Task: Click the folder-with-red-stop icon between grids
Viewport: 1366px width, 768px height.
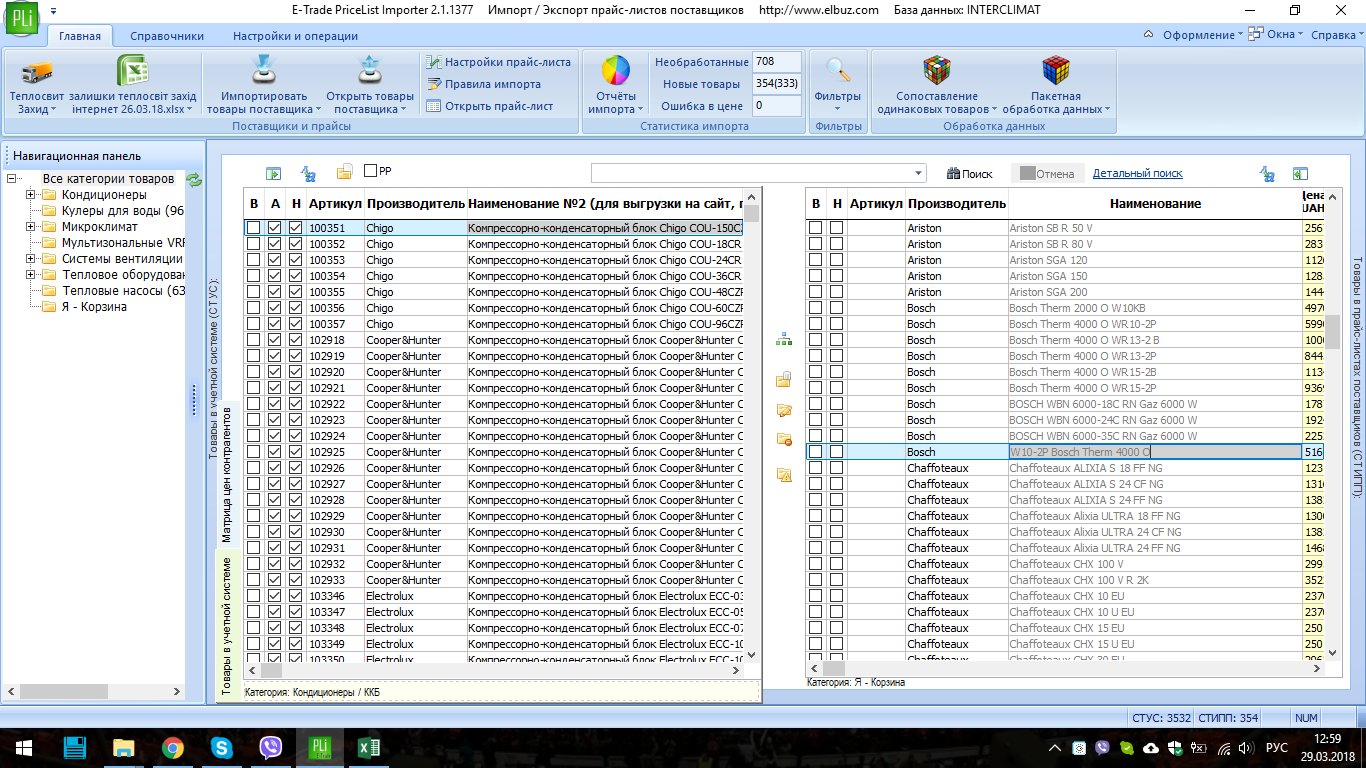Action: (784, 439)
